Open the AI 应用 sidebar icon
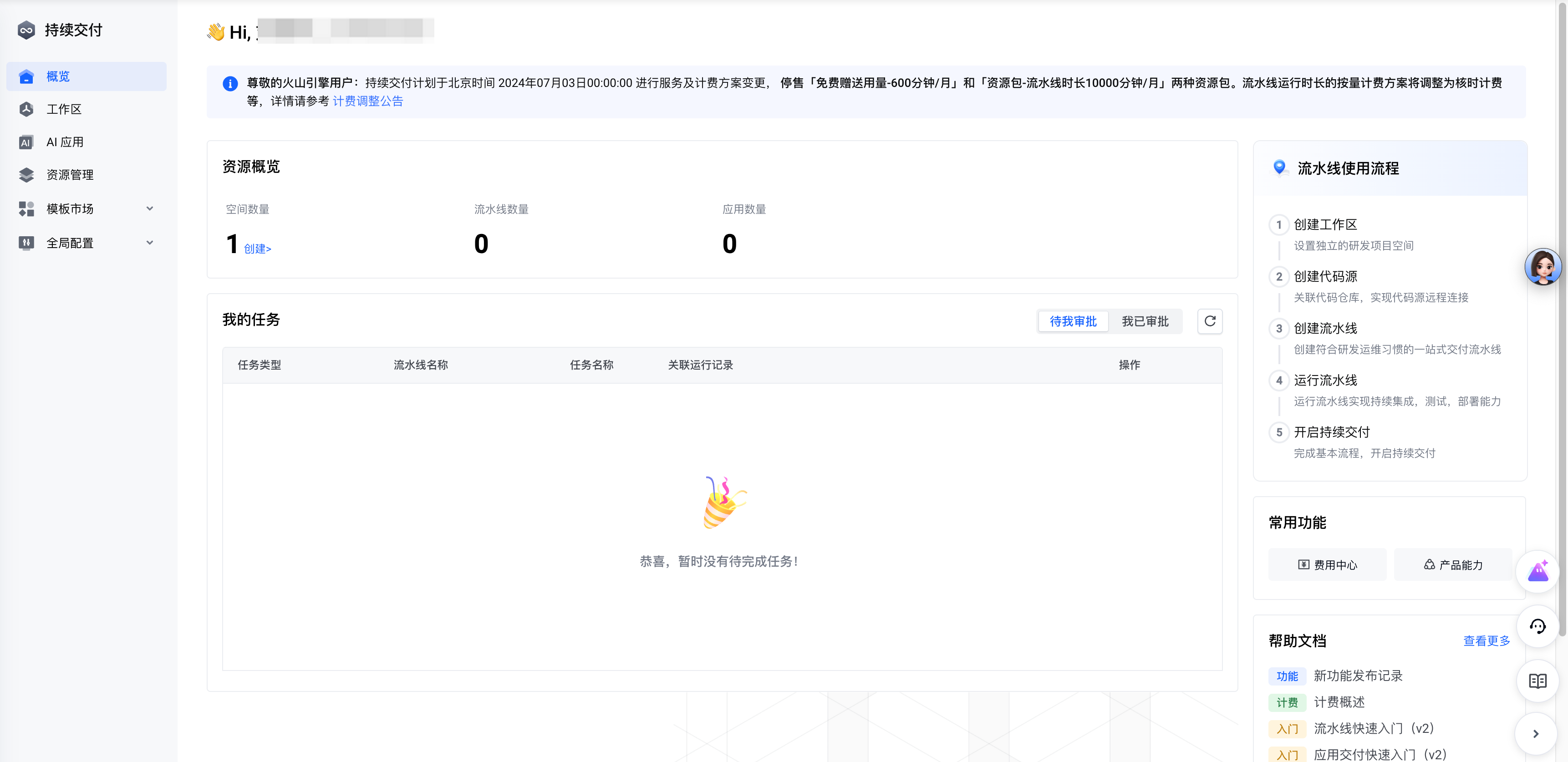 (x=26, y=142)
